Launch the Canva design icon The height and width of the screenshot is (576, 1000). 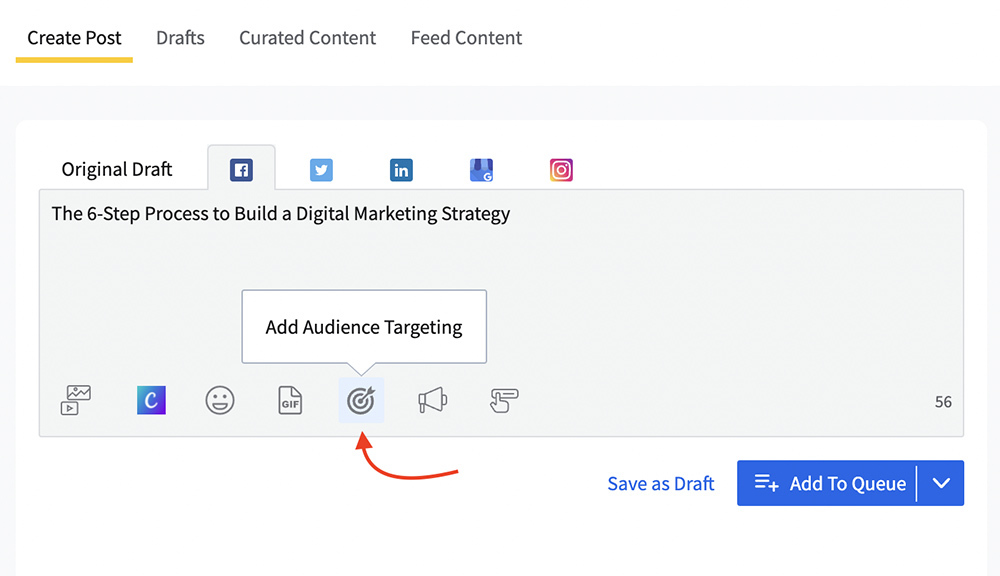pyautogui.click(x=151, y=401)
